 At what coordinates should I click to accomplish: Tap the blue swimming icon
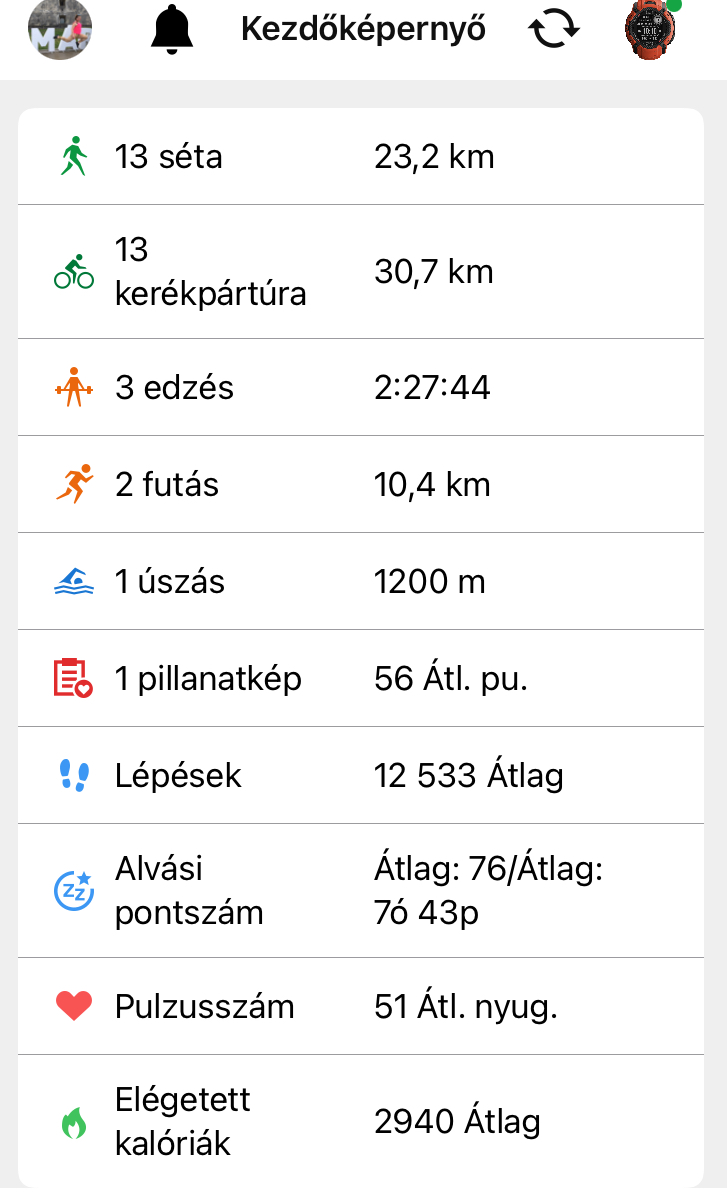click(x=73, y=582)
